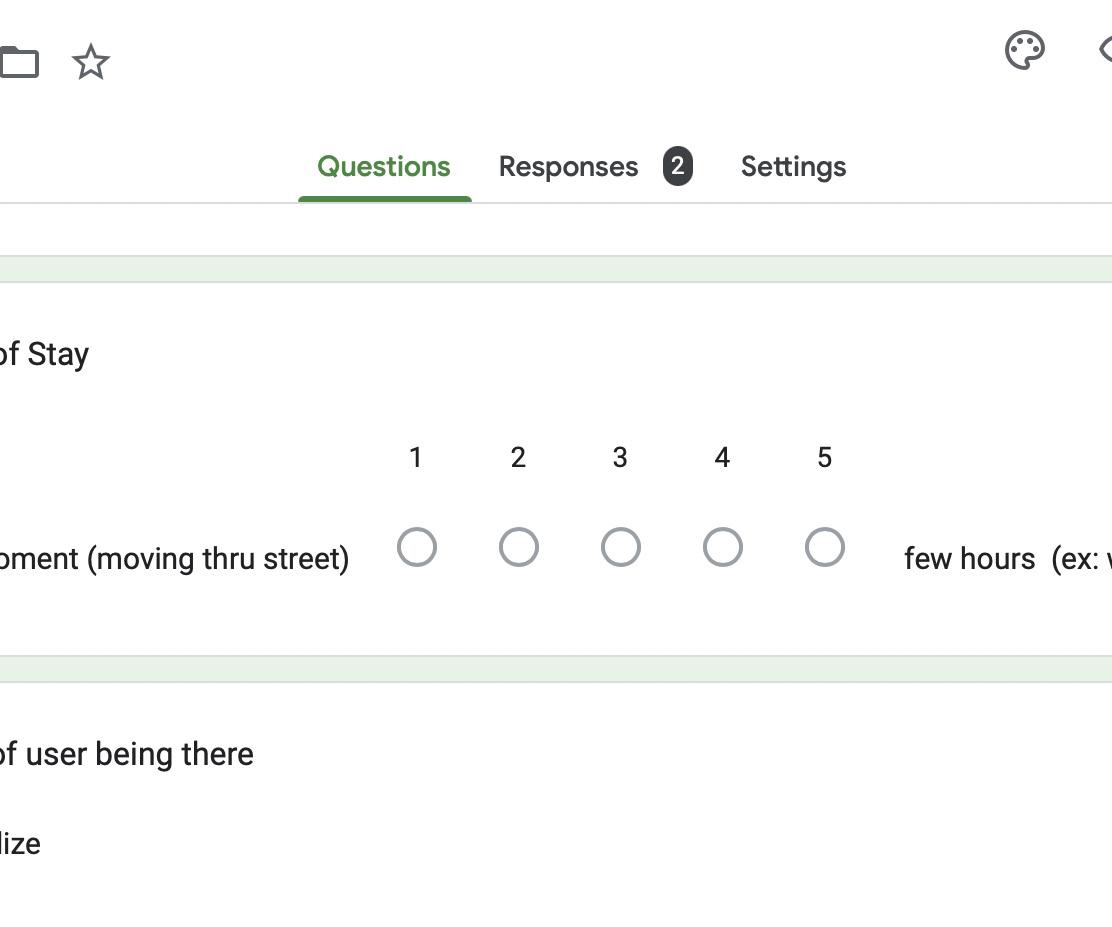Go to the Settings tab
The width and height of the screenshot is (1112, 927).
click(x=793, y=167)
